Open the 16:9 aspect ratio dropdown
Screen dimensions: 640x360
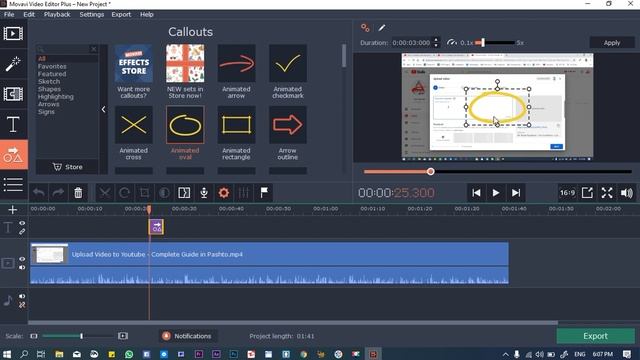click(567, 193)
